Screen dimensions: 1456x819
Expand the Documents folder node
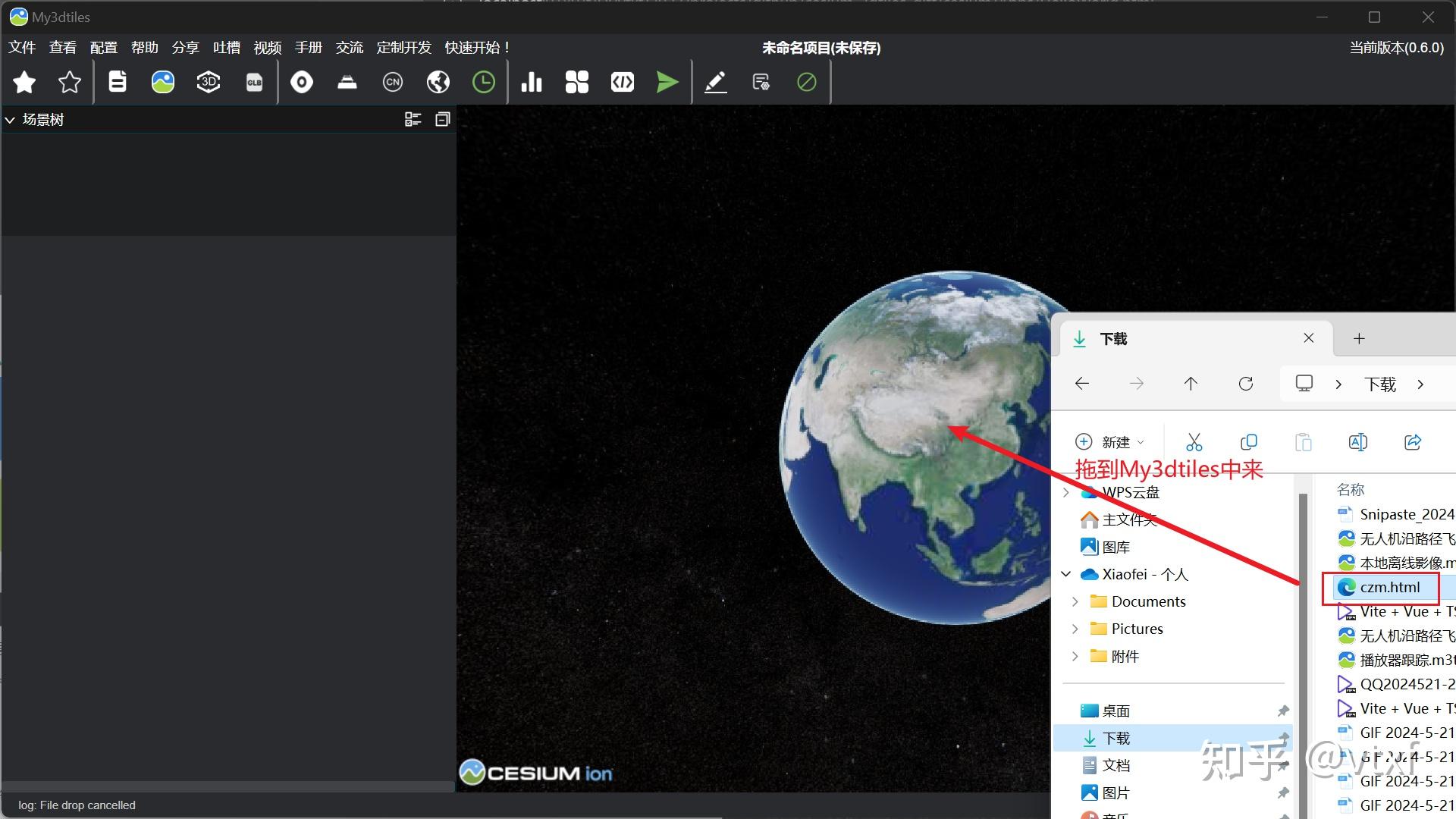point(1075,601)
